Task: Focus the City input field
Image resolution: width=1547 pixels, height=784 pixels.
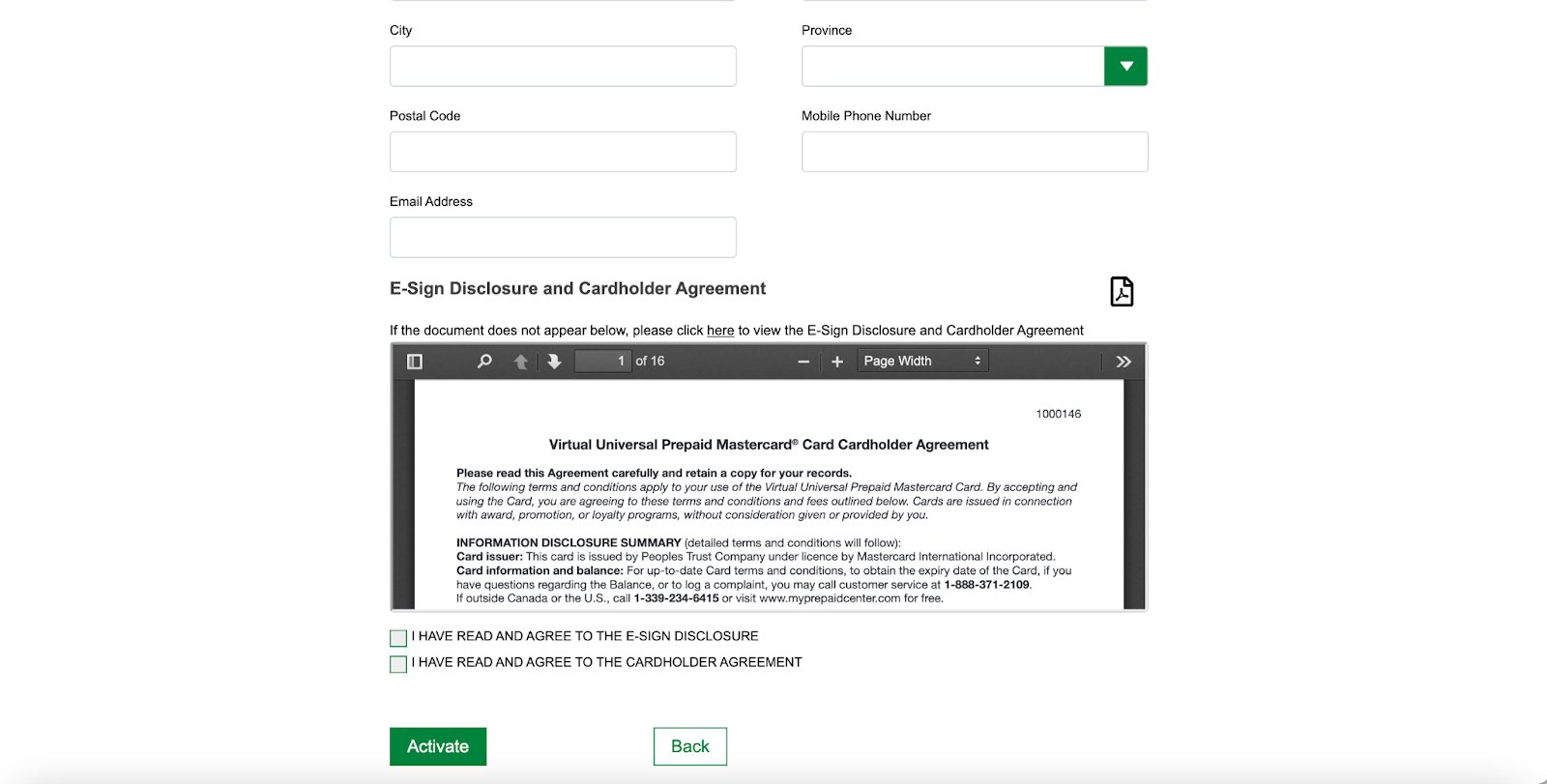Action: pos(563,67)
